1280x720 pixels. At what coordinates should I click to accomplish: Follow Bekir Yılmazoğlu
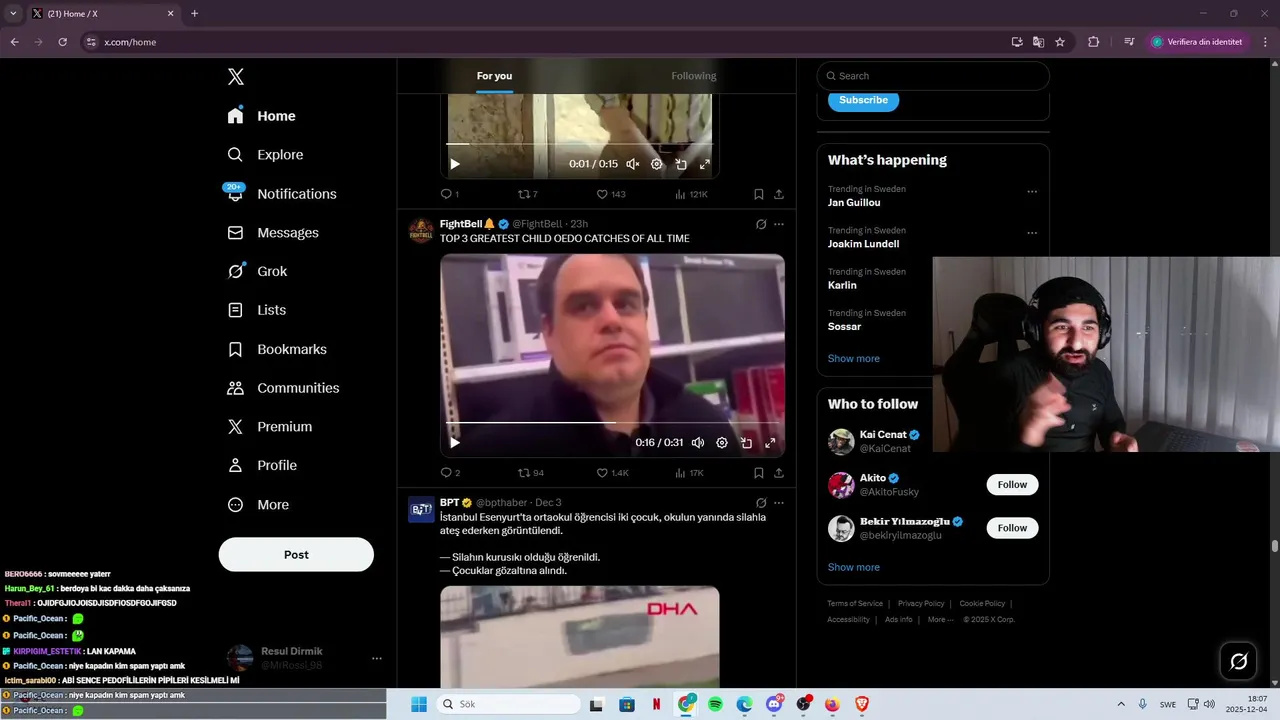pos(1012,528)
